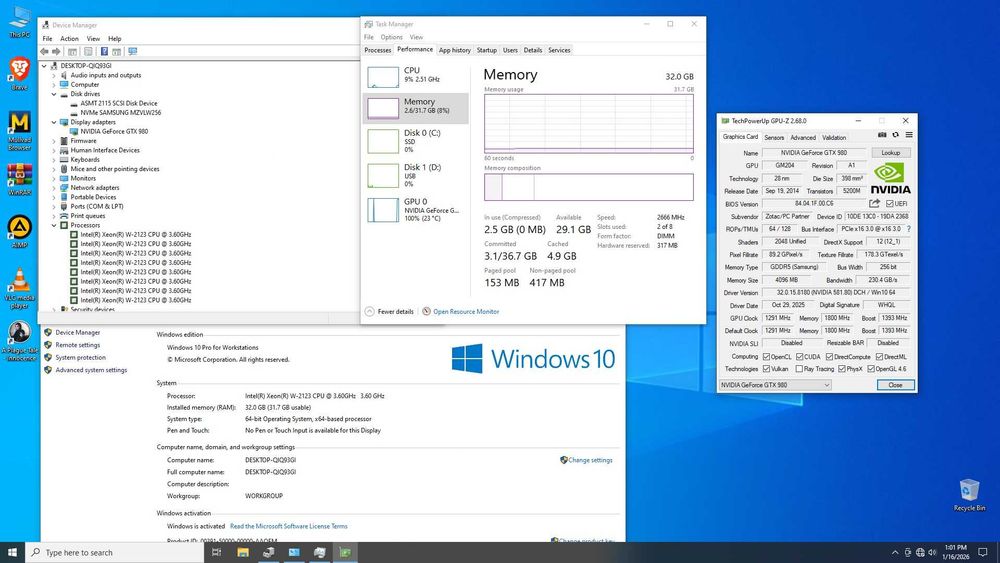Open the GPU selection dropdown in GPU-Z
This screenshot has height=563, width=1000.
pos(775,385)
